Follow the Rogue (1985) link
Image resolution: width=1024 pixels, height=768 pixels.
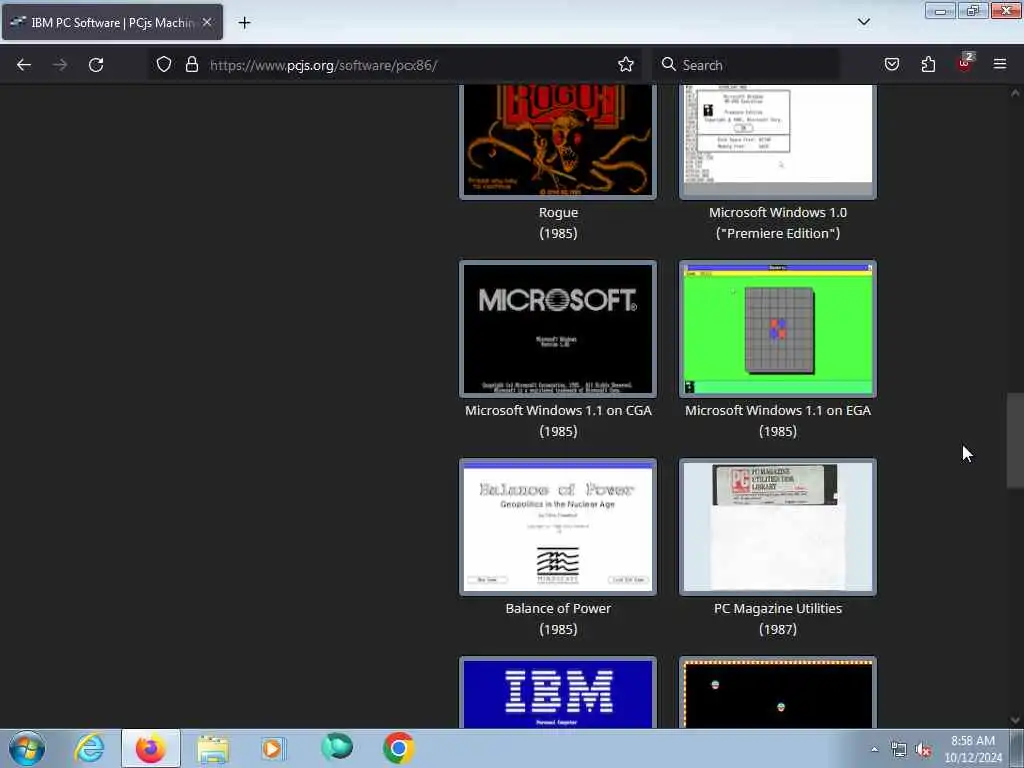[x=558, y=223]
